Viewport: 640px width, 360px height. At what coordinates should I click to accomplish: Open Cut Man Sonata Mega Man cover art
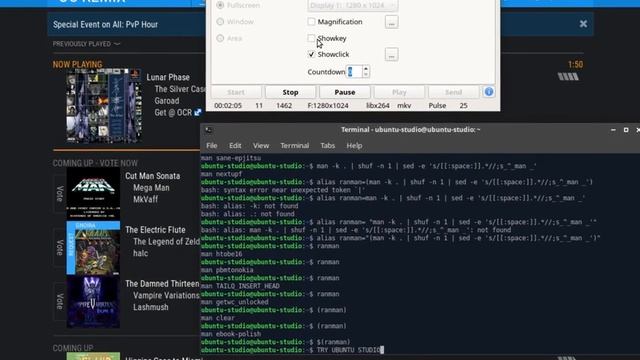click(x=93, y=193)
